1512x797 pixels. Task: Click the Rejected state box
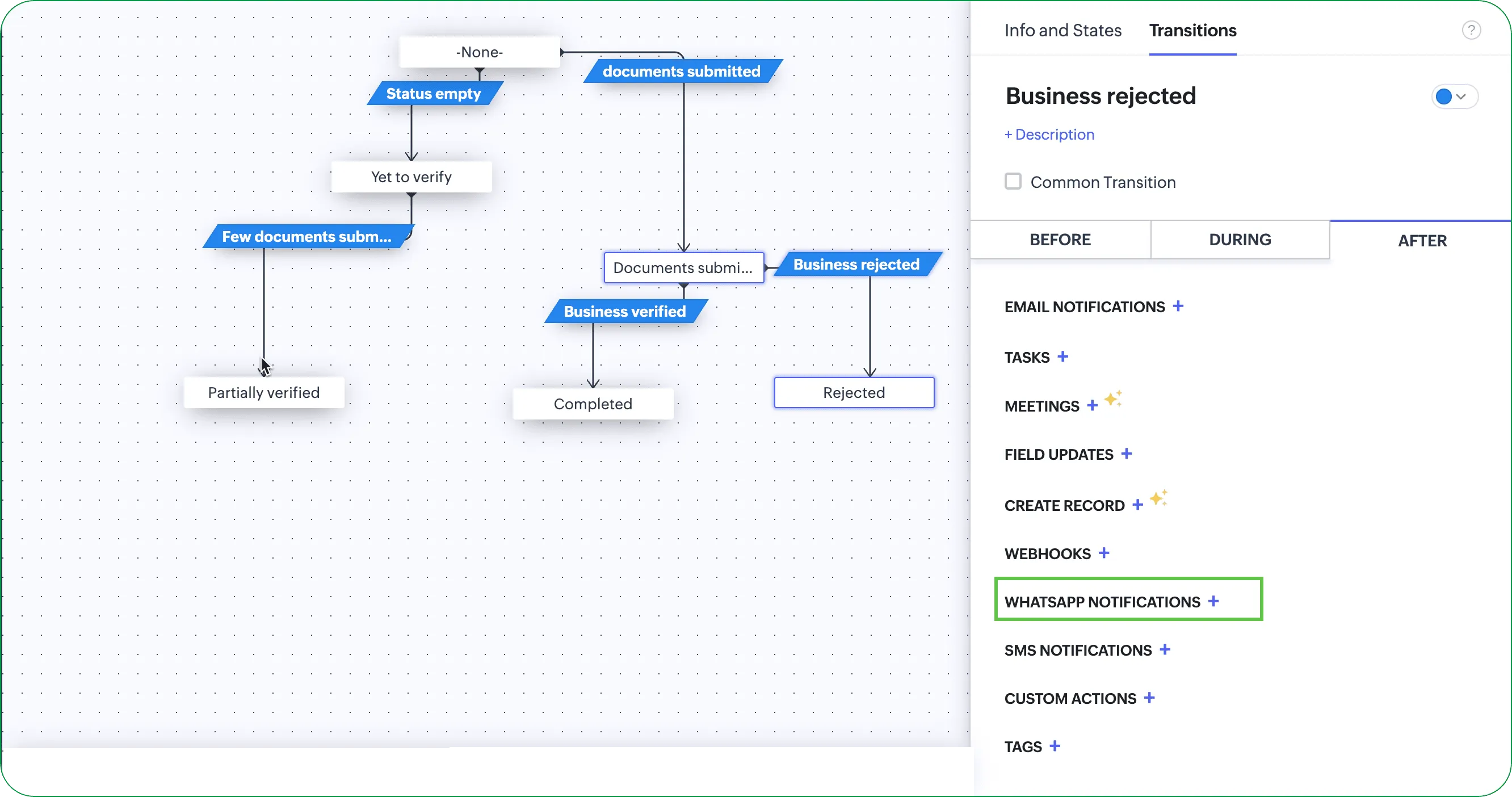click(854, 393)
